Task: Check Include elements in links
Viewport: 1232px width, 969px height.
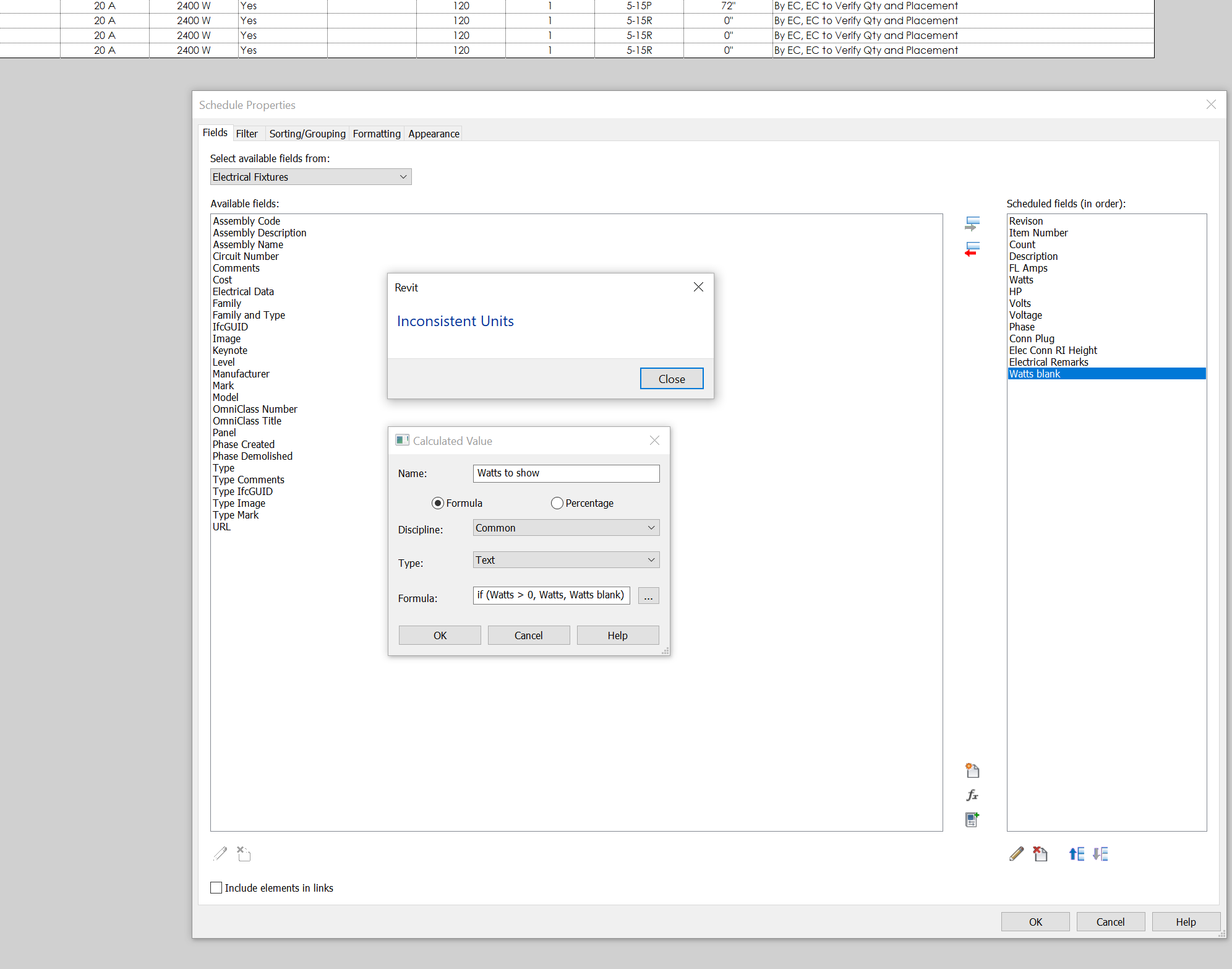Action: 216,887
